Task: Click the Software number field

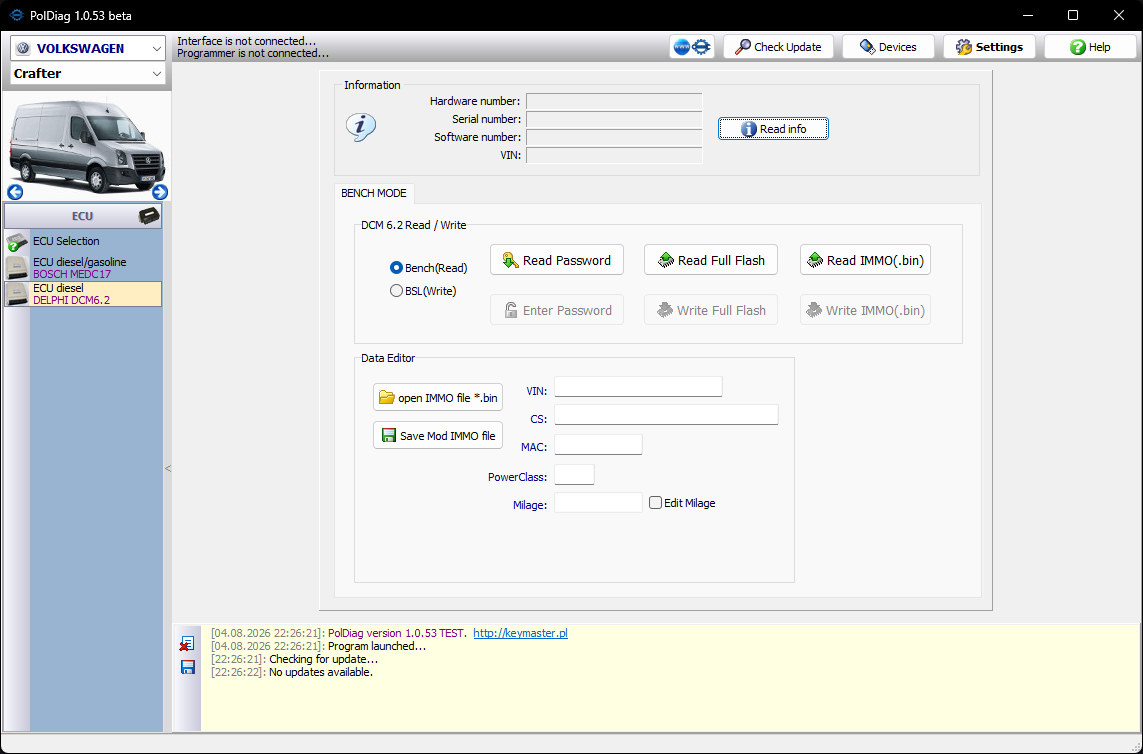Action: coord(615,137)
